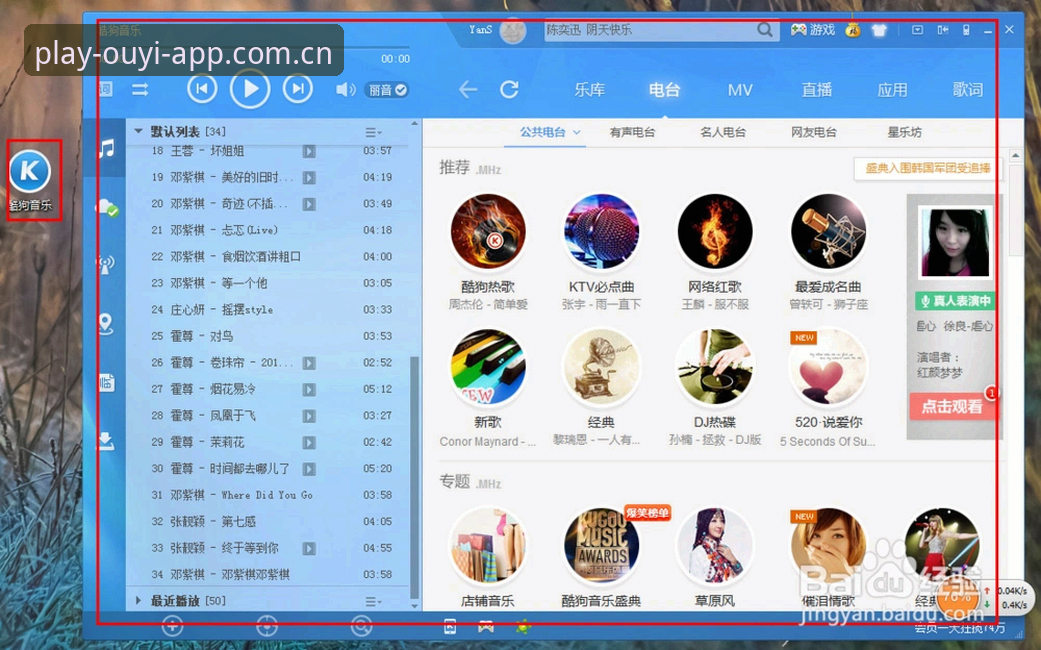
Task: Skip to next track
Action: (x=298, y=89)
